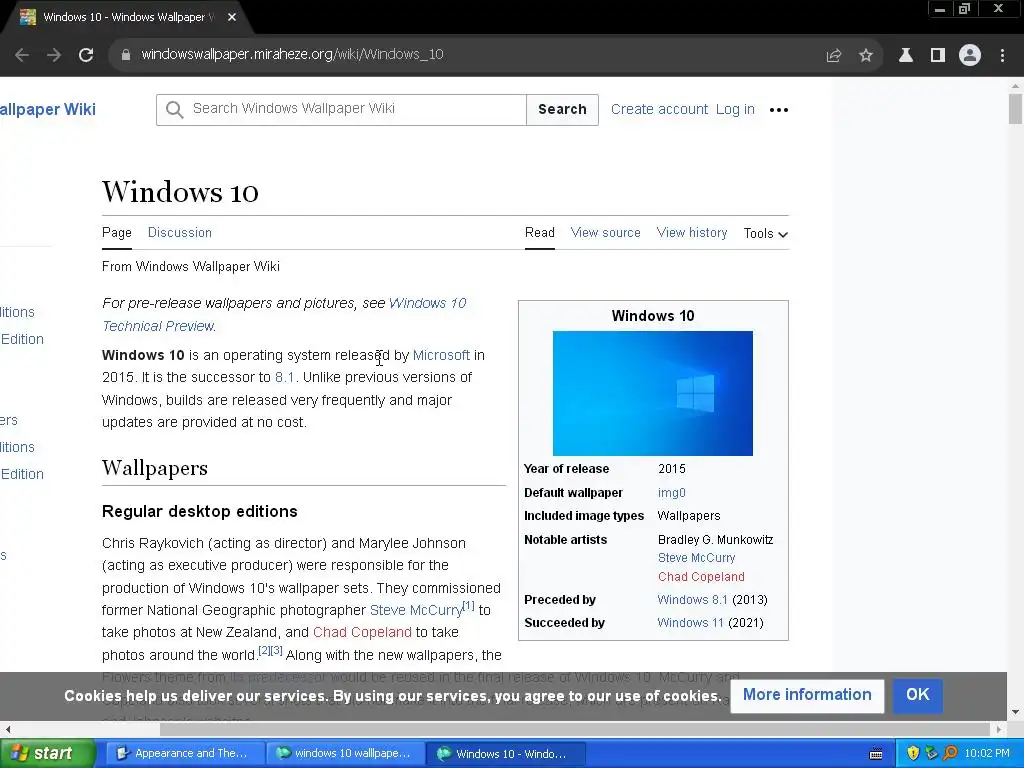Open the magnifier tray icon
Viewport: 1024px width, 768px height.
pyautogui.click(x=950, y=753)
